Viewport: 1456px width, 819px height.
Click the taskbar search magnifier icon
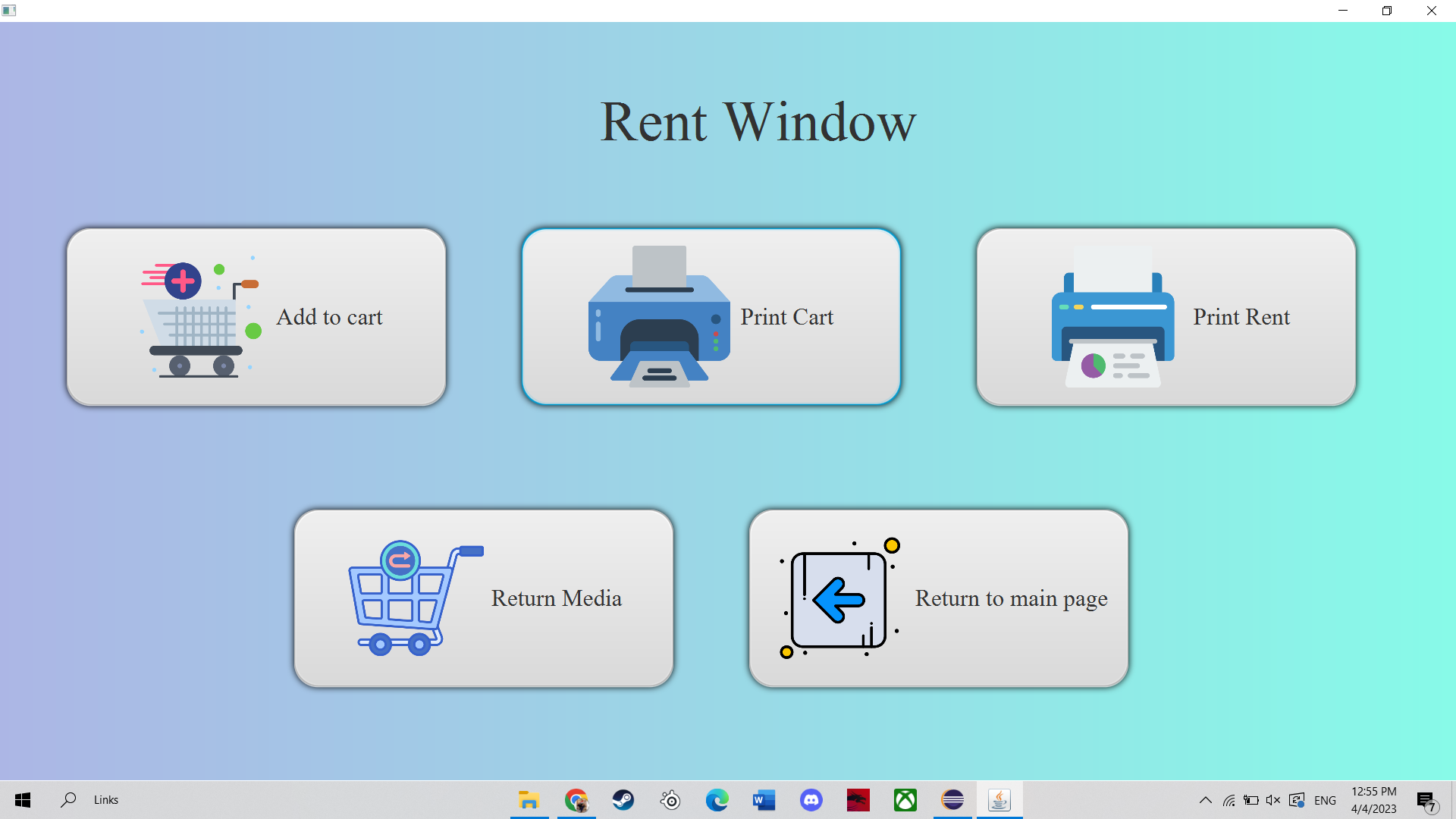coord(69,799)
